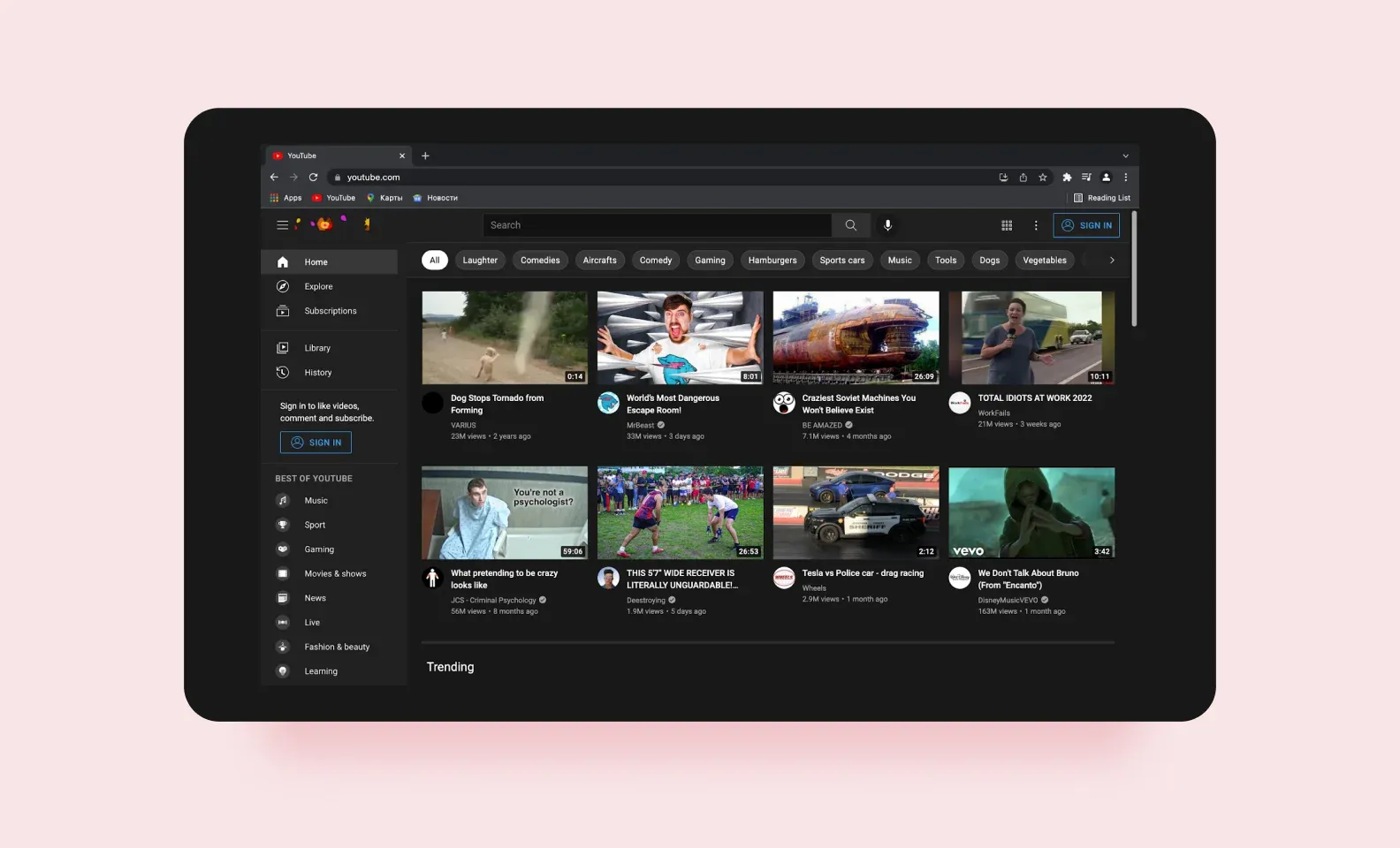Open History in the sidebar
Viewport: 1400px width, 848px height.
click(329, 373)
